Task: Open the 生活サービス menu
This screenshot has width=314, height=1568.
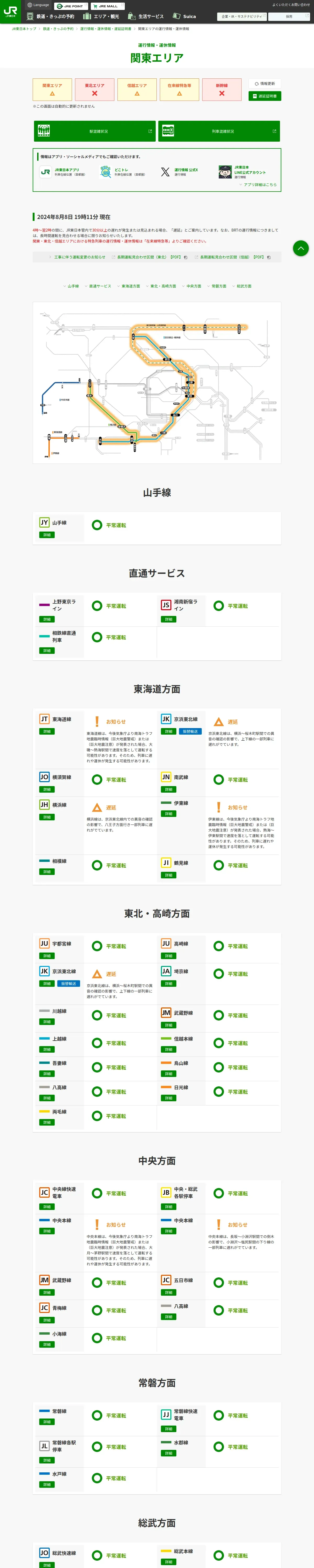Action: tap(146, 16)
